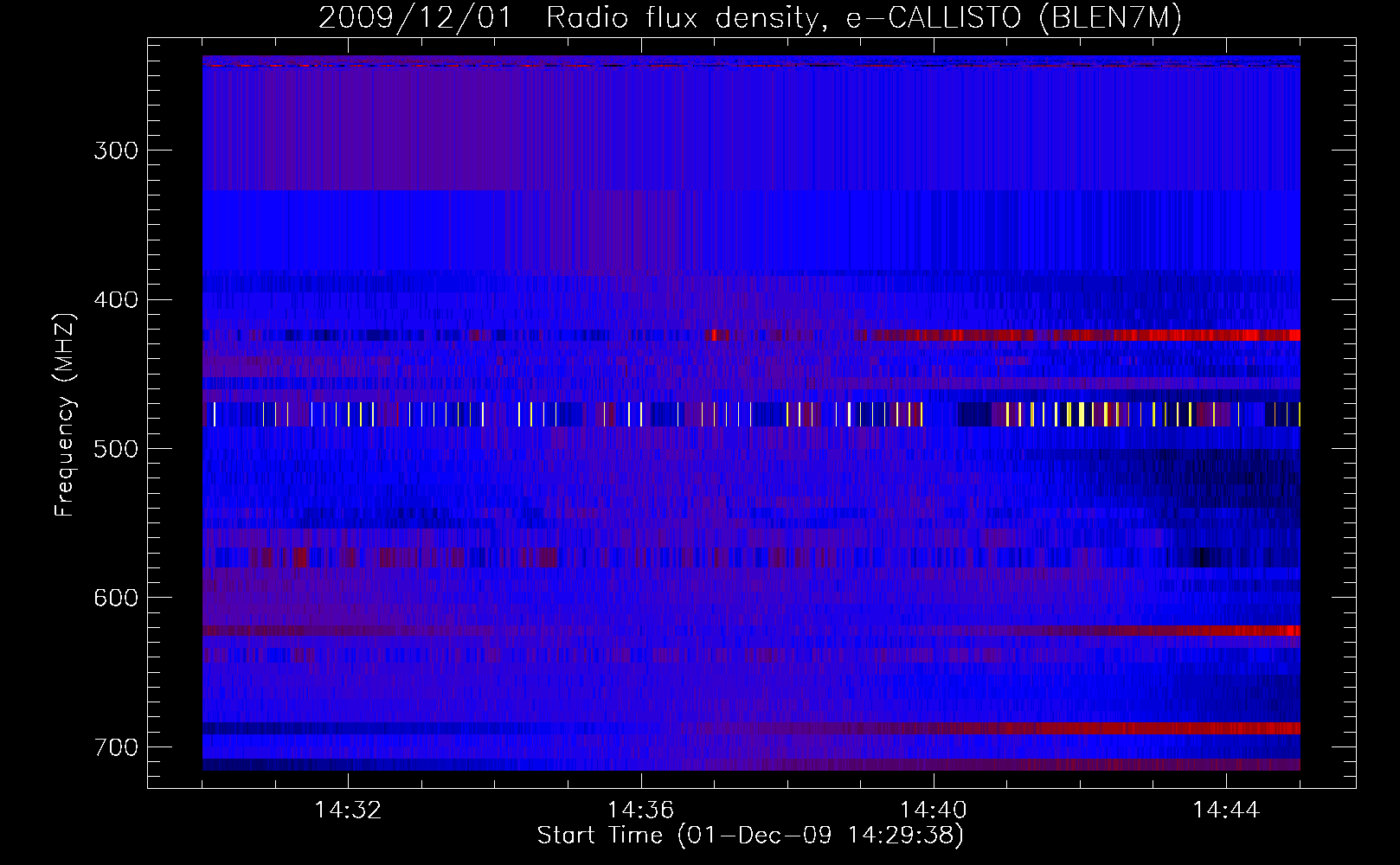
Task: Click the 700 frequency tick label
Action: [116, 747]
